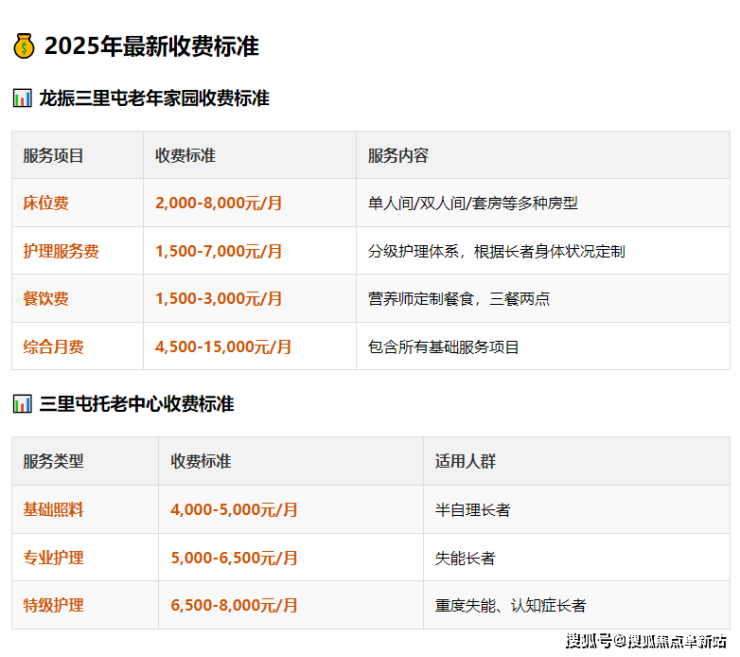
Task: Click the 服务项目 column header
Action: click(x=54, y=155)
